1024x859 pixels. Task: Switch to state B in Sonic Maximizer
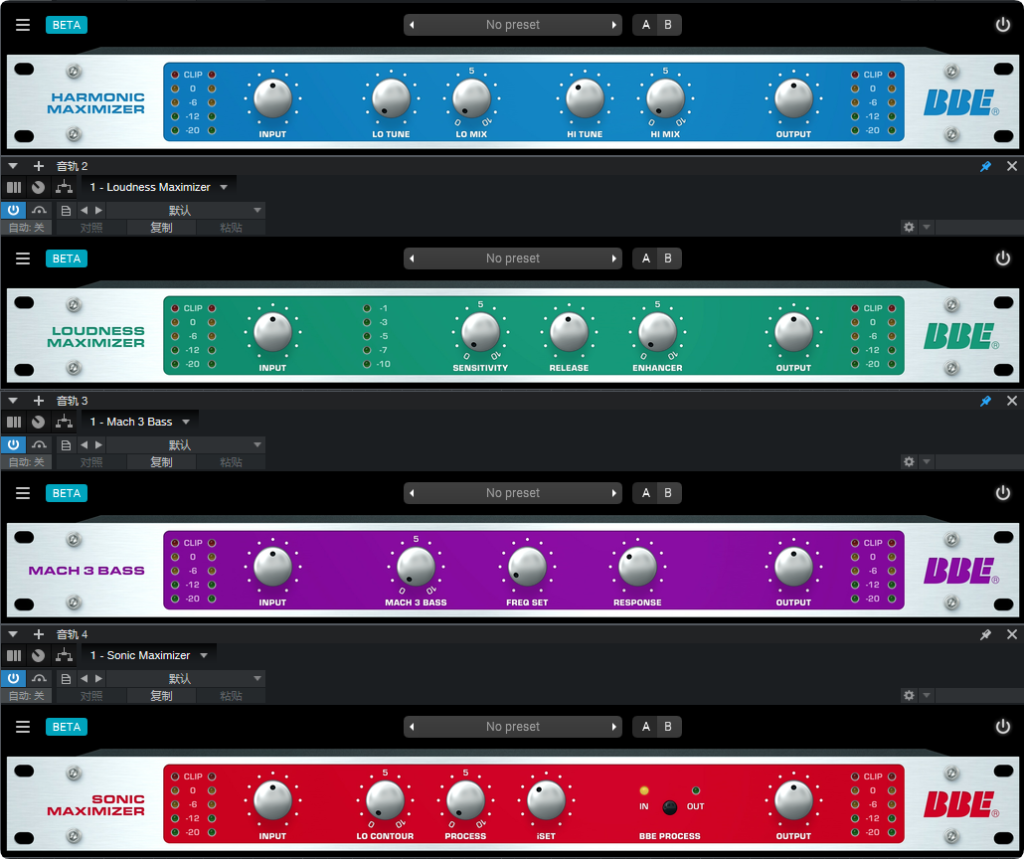tap(668, 727)
